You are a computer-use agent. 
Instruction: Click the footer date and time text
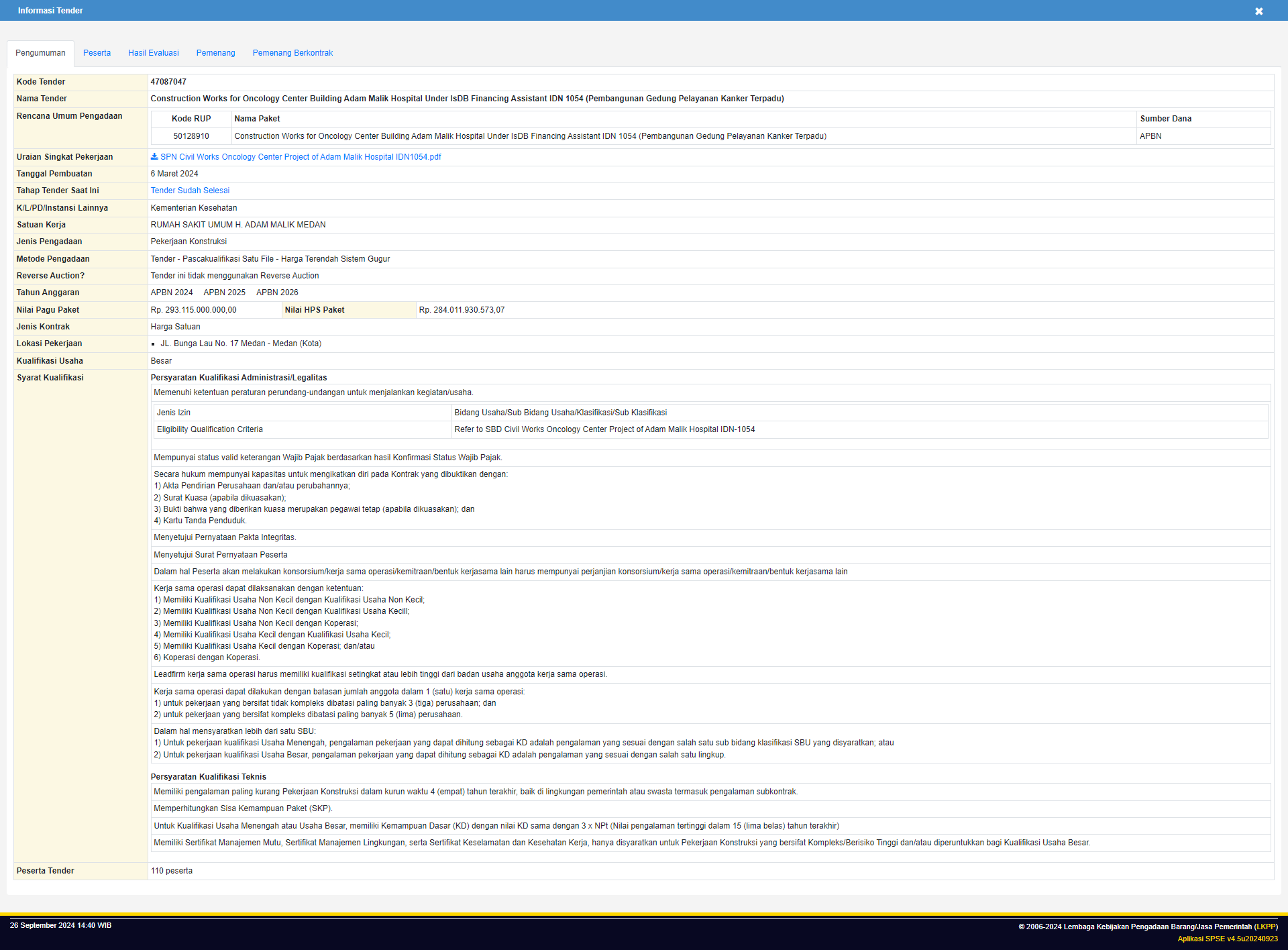pyautogui.click(x=60, y=925)
